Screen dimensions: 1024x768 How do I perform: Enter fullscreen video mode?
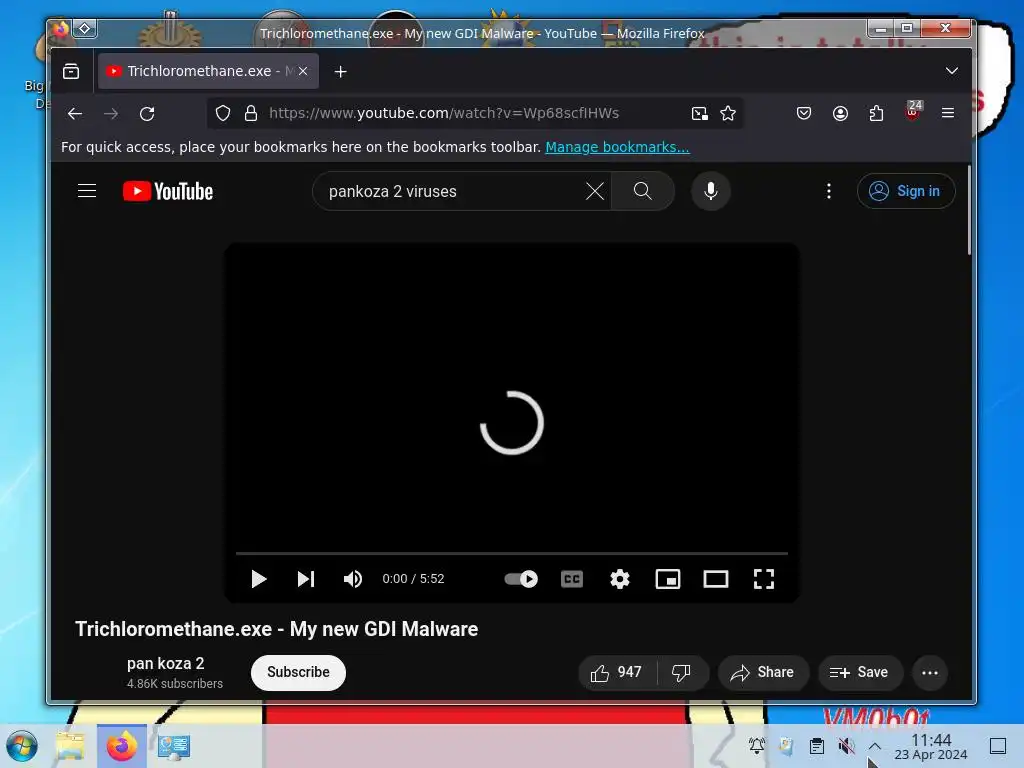pyautogui.click(x=763, y=579)
